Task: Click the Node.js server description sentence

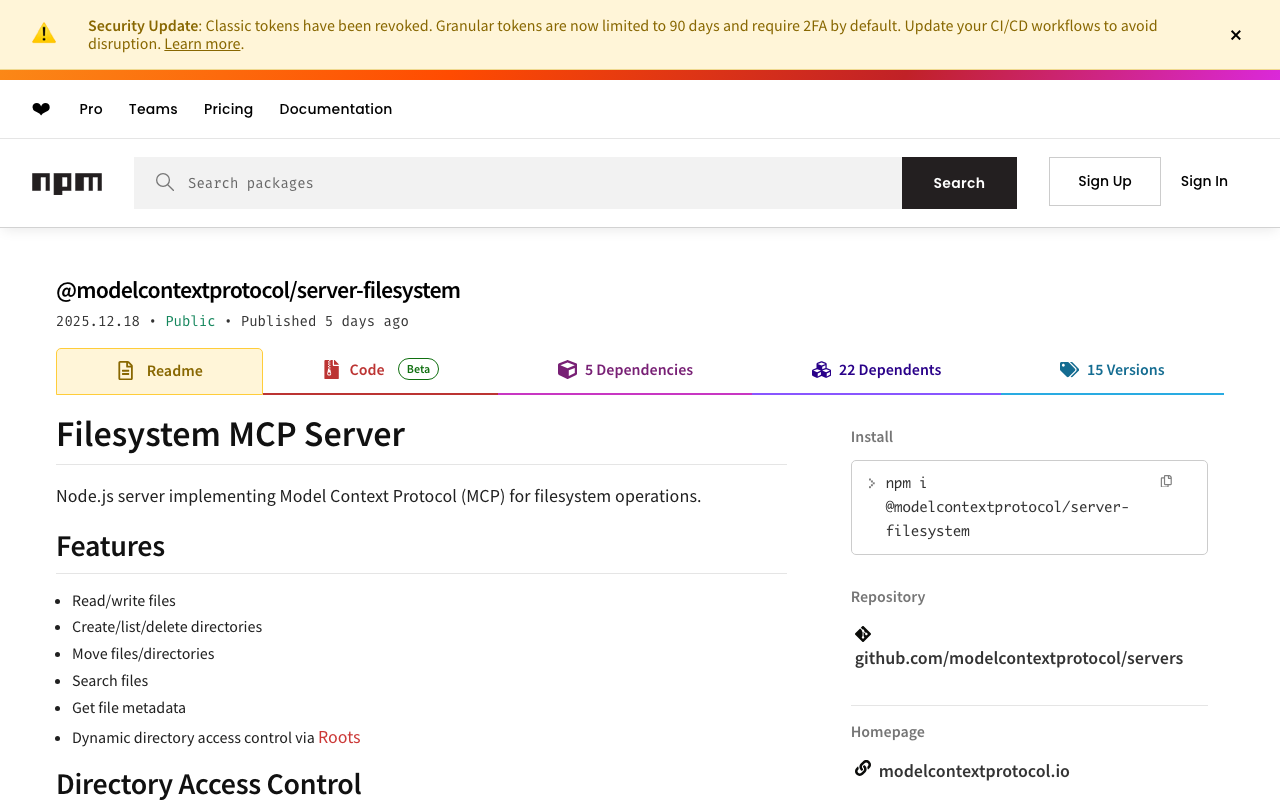Action: 378,496
